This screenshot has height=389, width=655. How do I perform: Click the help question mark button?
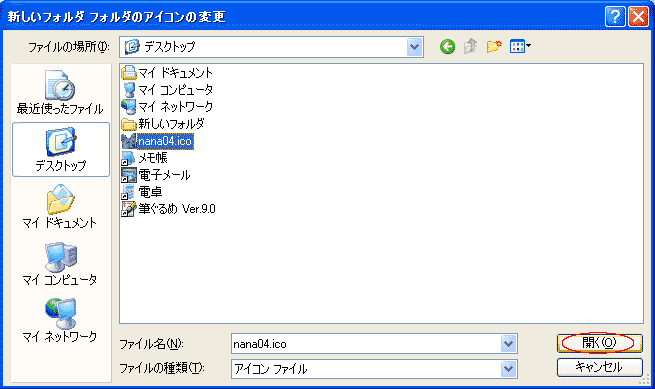tap(615, 17)
